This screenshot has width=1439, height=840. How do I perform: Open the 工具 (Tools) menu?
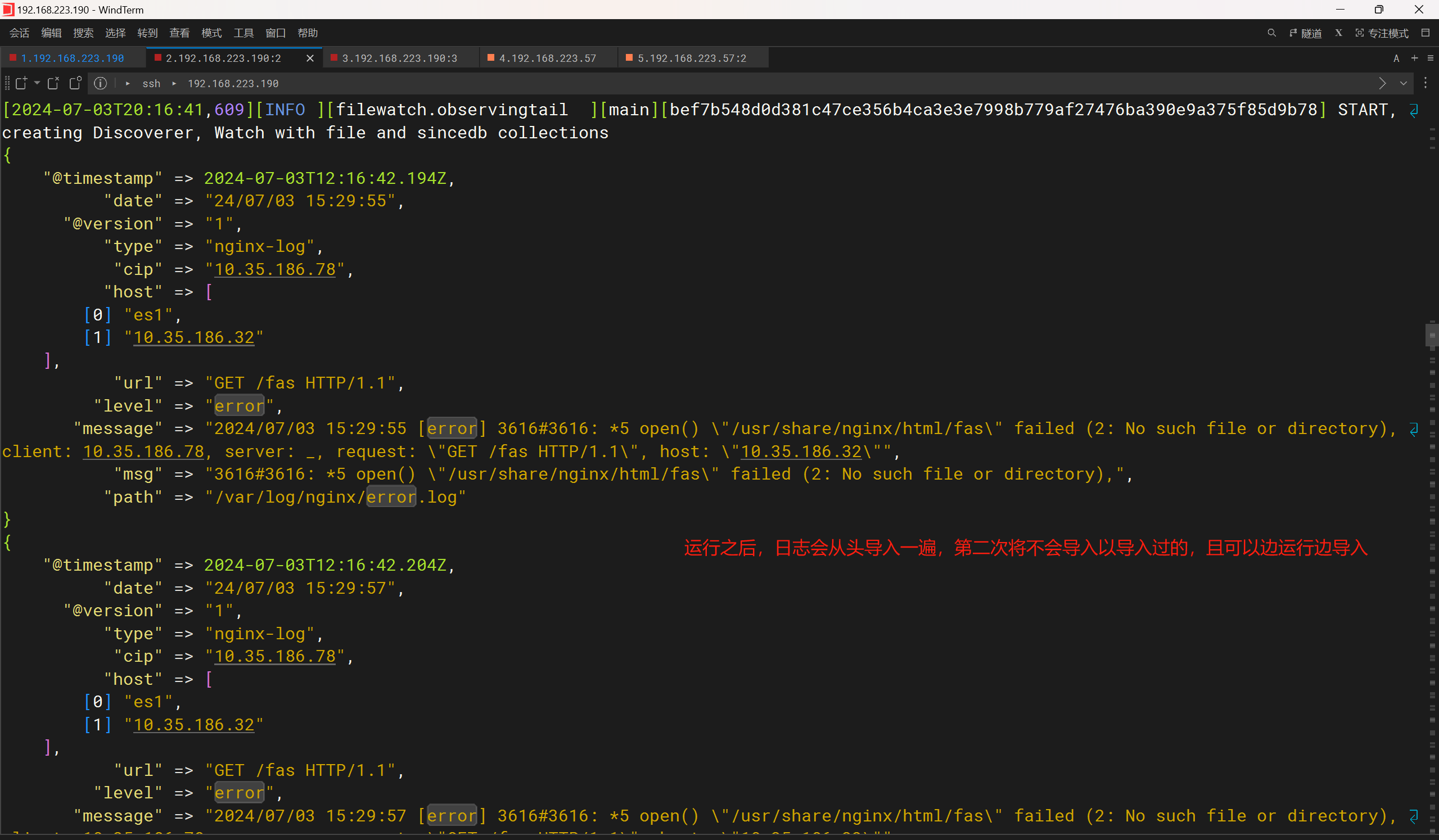click(243, 33)
